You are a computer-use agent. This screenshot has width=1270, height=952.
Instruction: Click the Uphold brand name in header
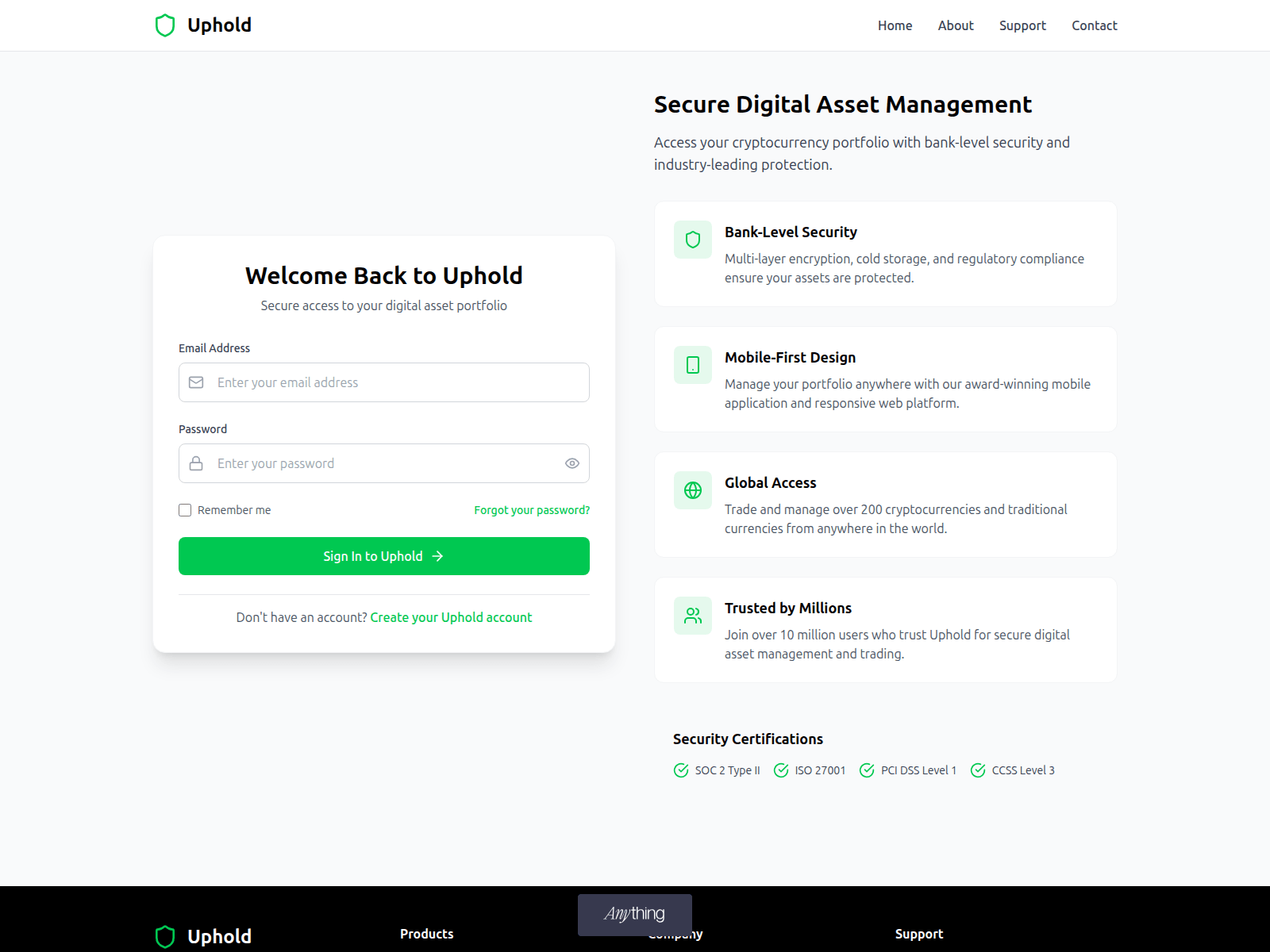tap(219, 25)
